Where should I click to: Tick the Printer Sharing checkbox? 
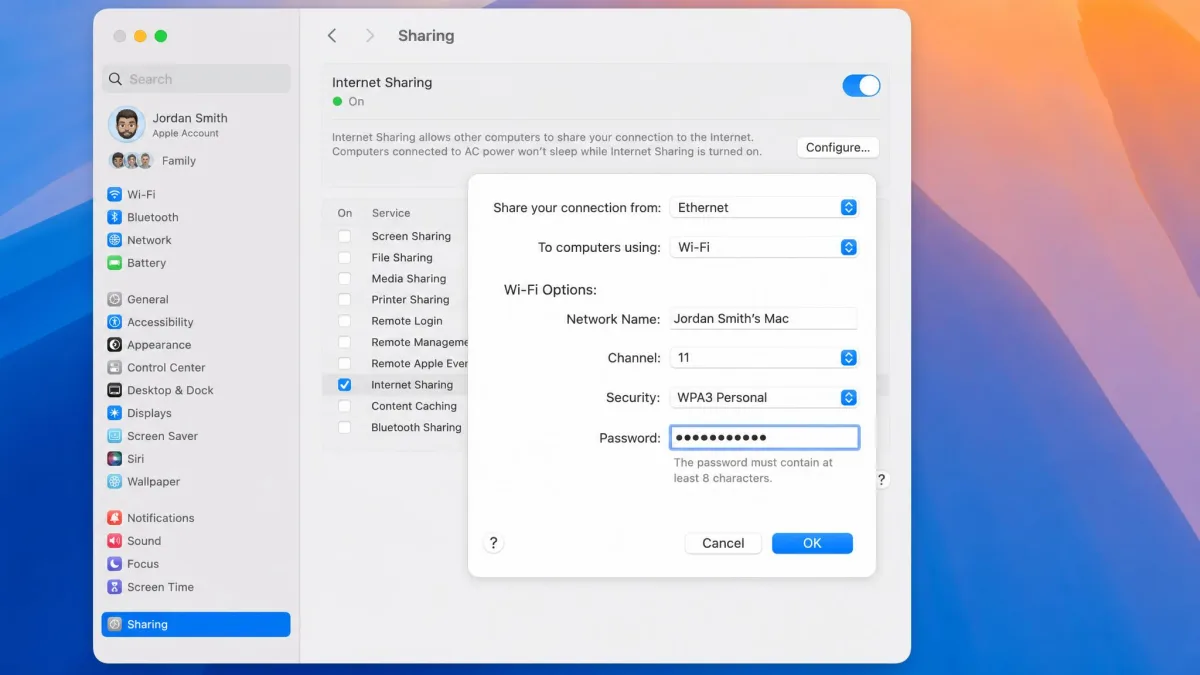[345, 299]
